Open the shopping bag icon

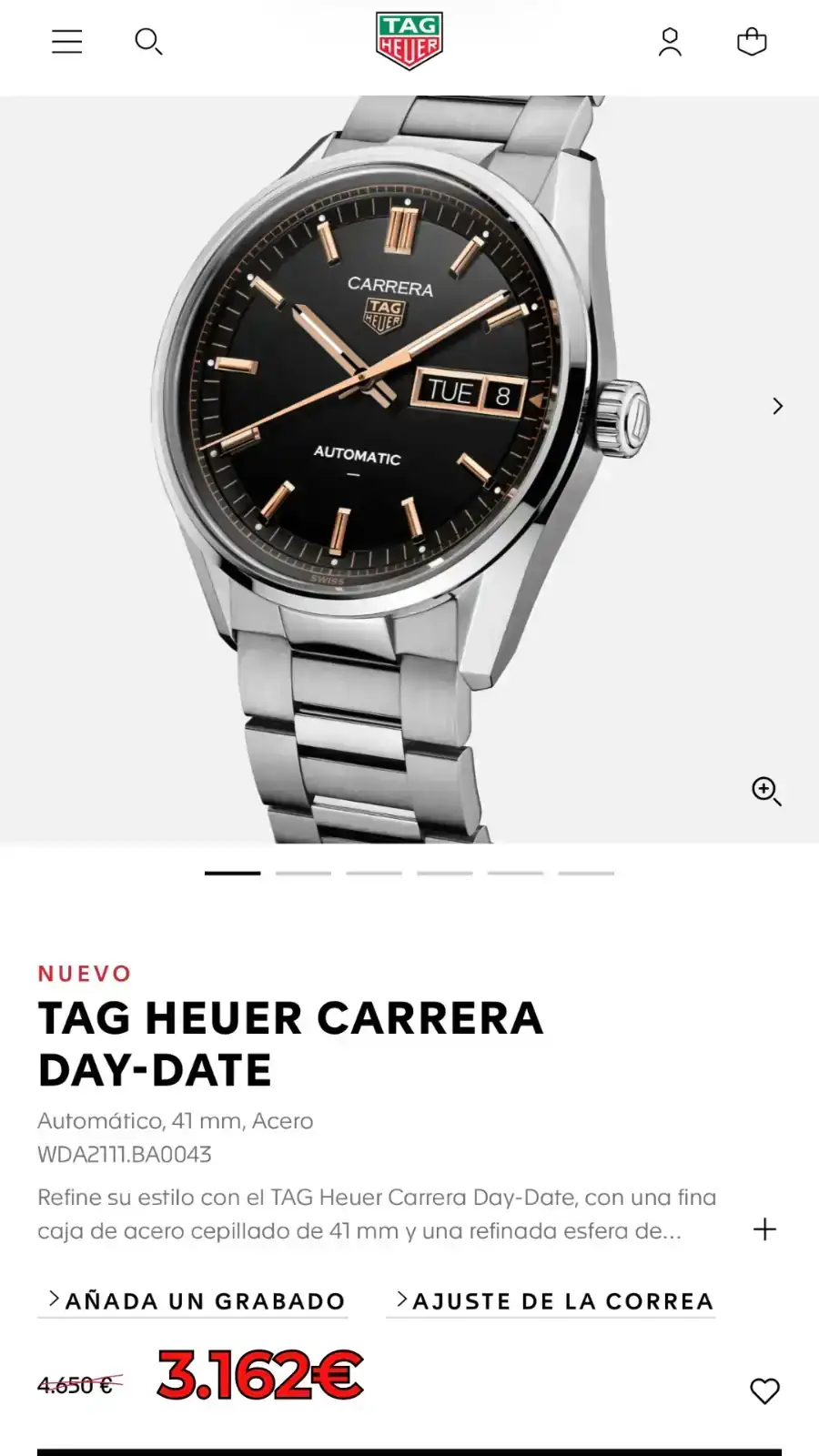click(x=752, y=42)
